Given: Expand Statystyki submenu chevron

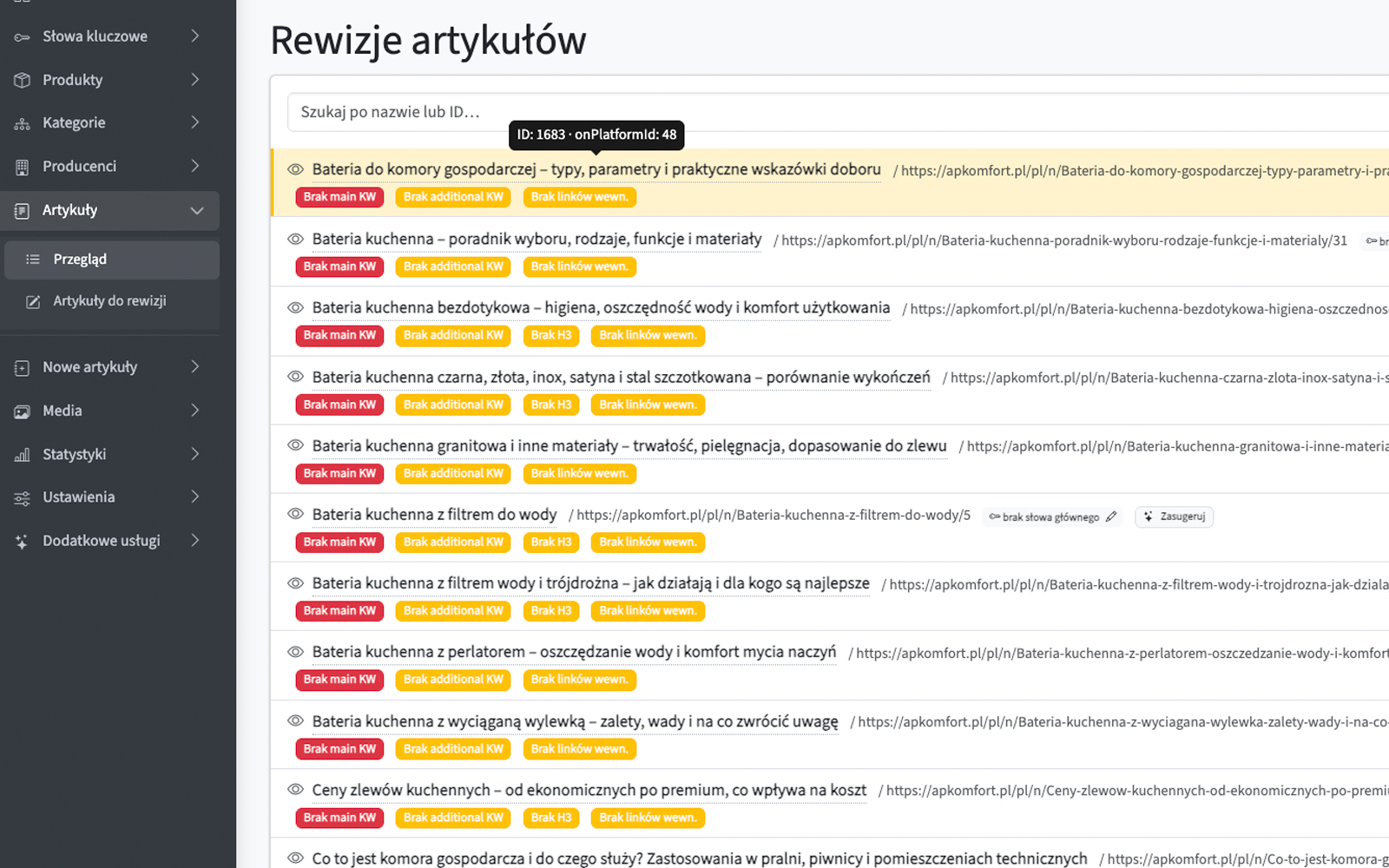Looking at the screenshot, I should tap(195, 454).
